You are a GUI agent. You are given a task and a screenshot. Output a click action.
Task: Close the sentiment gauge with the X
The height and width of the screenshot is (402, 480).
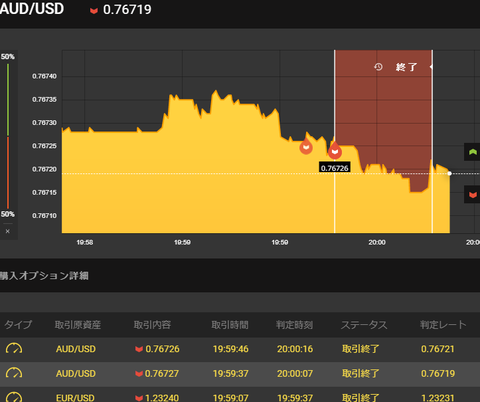(8, 231)
